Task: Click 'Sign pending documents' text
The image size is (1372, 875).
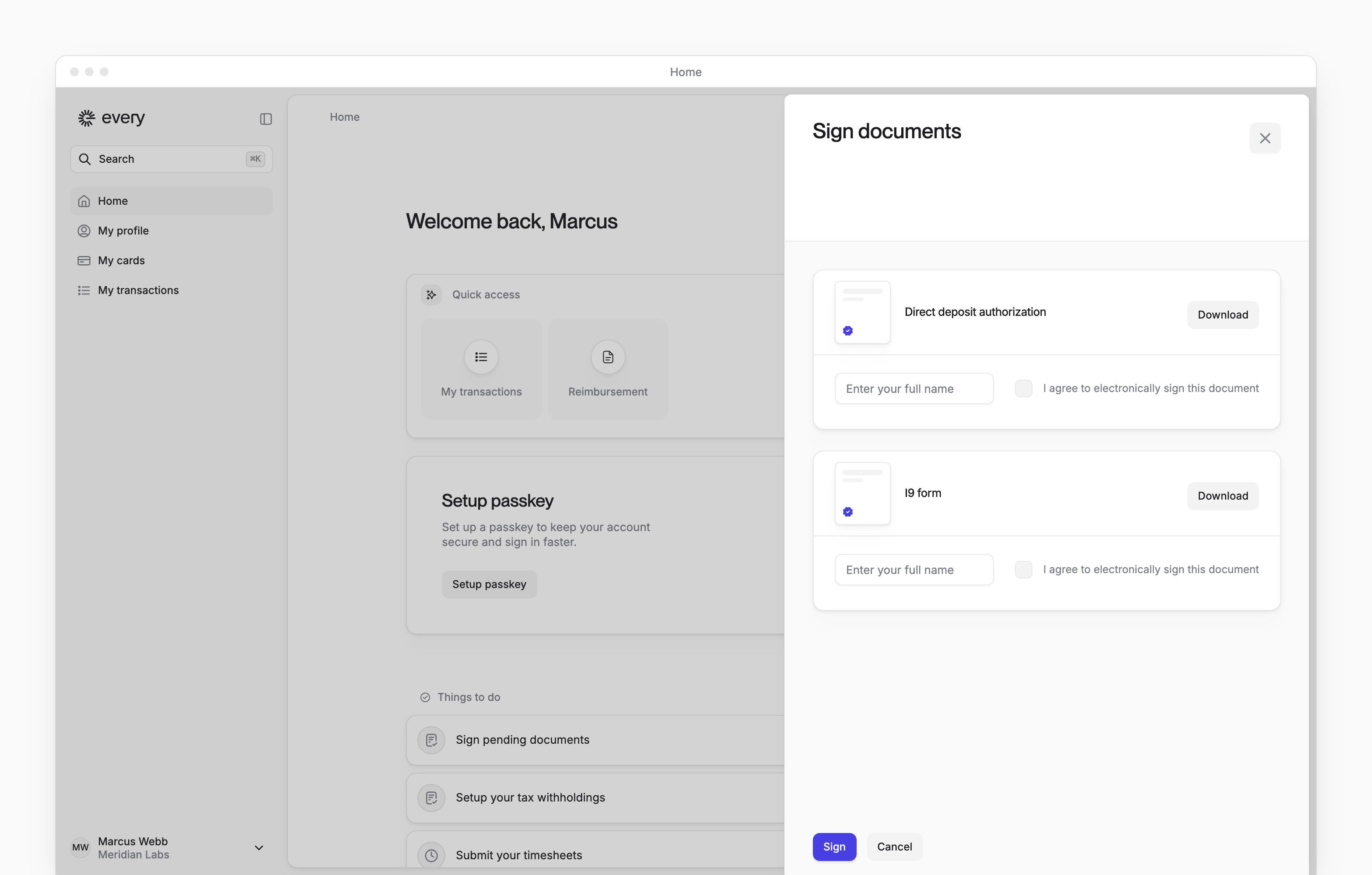Action: click(522, 740)
